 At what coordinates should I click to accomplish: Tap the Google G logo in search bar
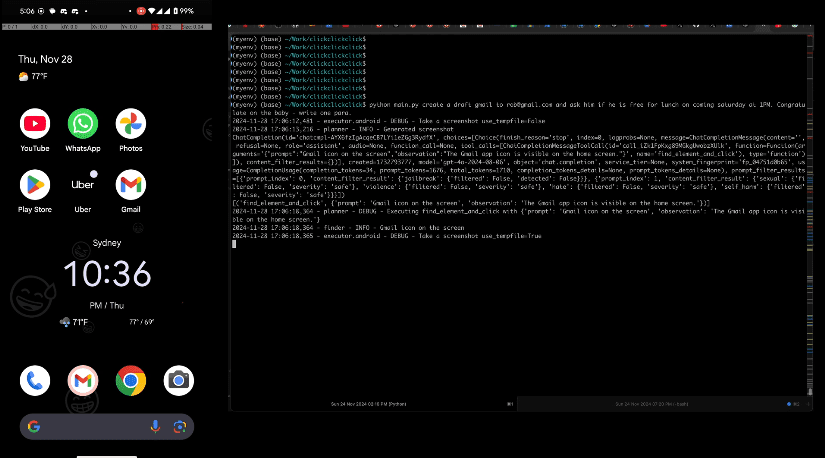point(34,426)
